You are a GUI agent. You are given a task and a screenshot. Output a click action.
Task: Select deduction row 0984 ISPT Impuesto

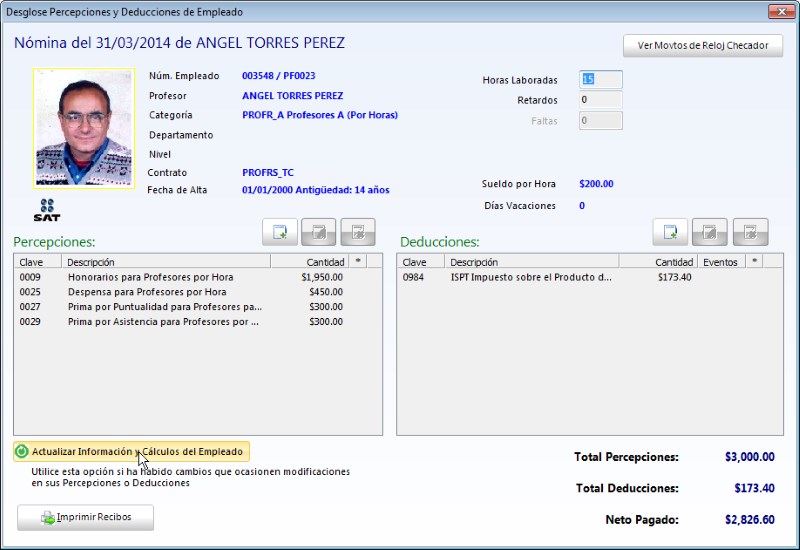pyautogui.click(x=590, y=277)
